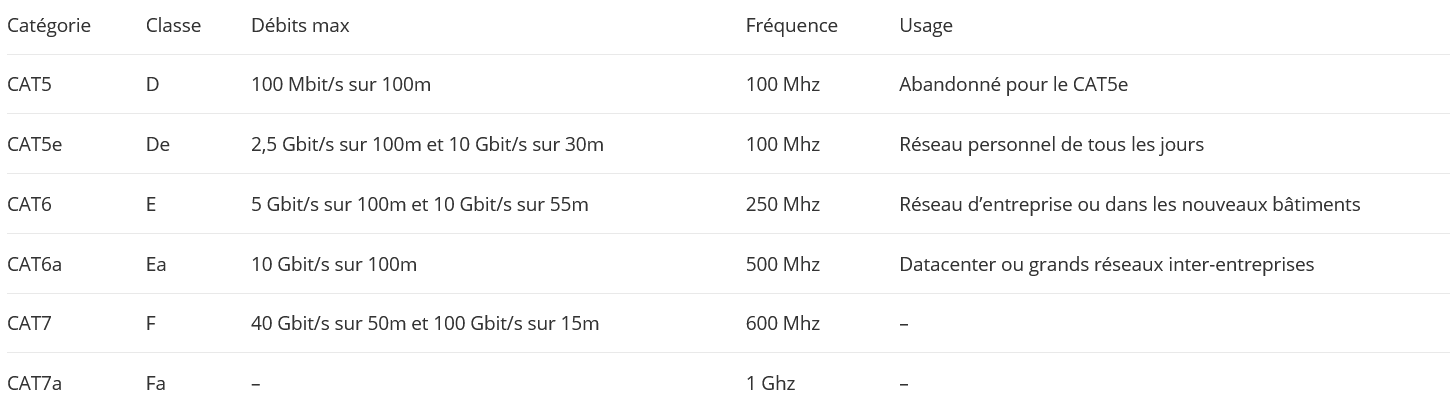Click the 250 Mhz frequency cell
The width and height of the screenshot is (1450, 410).
click(x=782, y=205)
